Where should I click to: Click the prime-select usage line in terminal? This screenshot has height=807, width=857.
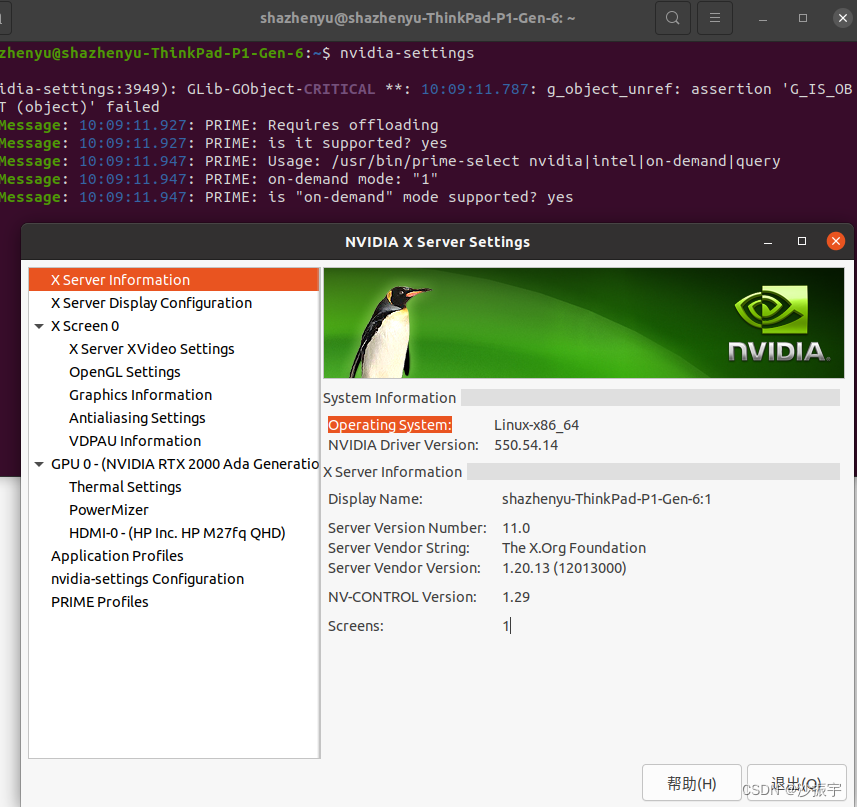[x=390, y=161]
